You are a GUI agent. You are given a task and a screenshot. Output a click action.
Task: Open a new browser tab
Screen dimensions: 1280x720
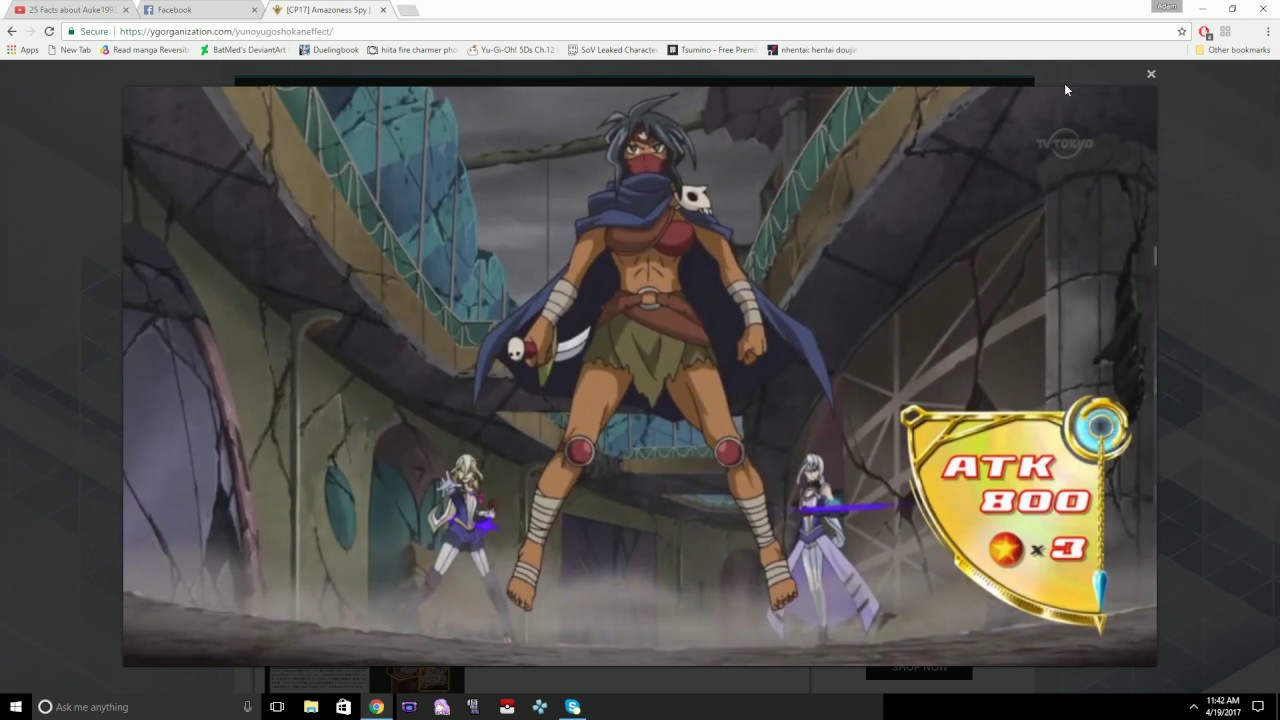click(x=408, y=10)
